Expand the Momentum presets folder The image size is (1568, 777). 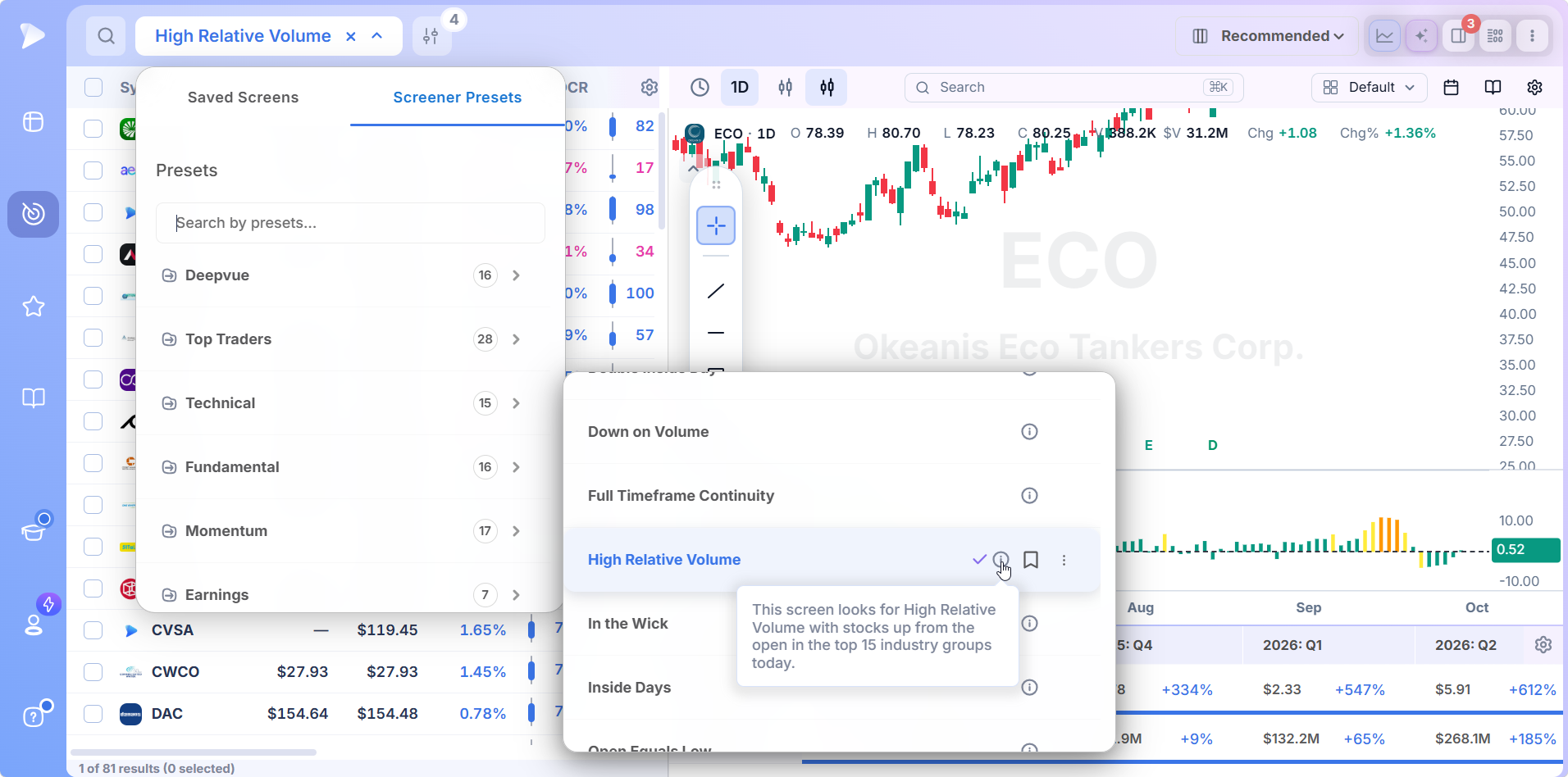(x=343, y=531)
